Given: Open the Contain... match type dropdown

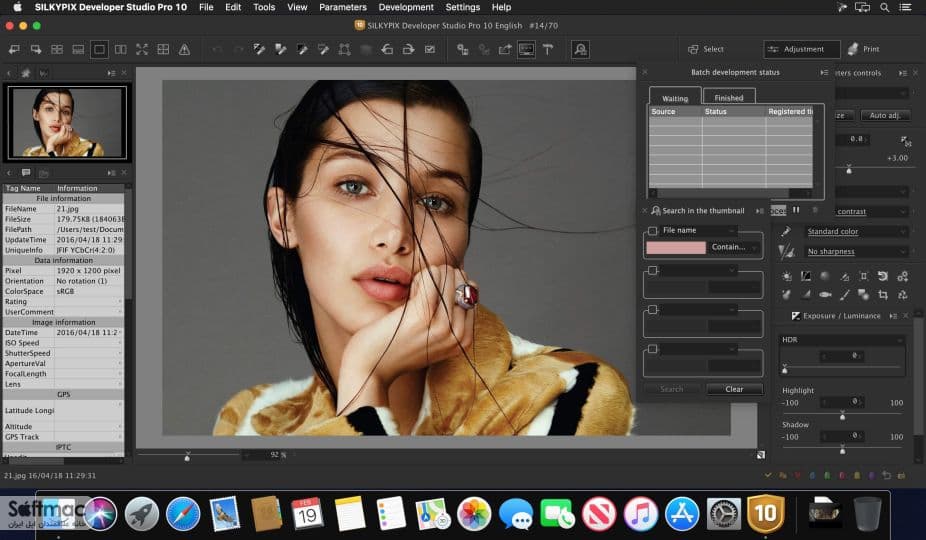Looking at the screenshot, I should [x=734, y=247].
